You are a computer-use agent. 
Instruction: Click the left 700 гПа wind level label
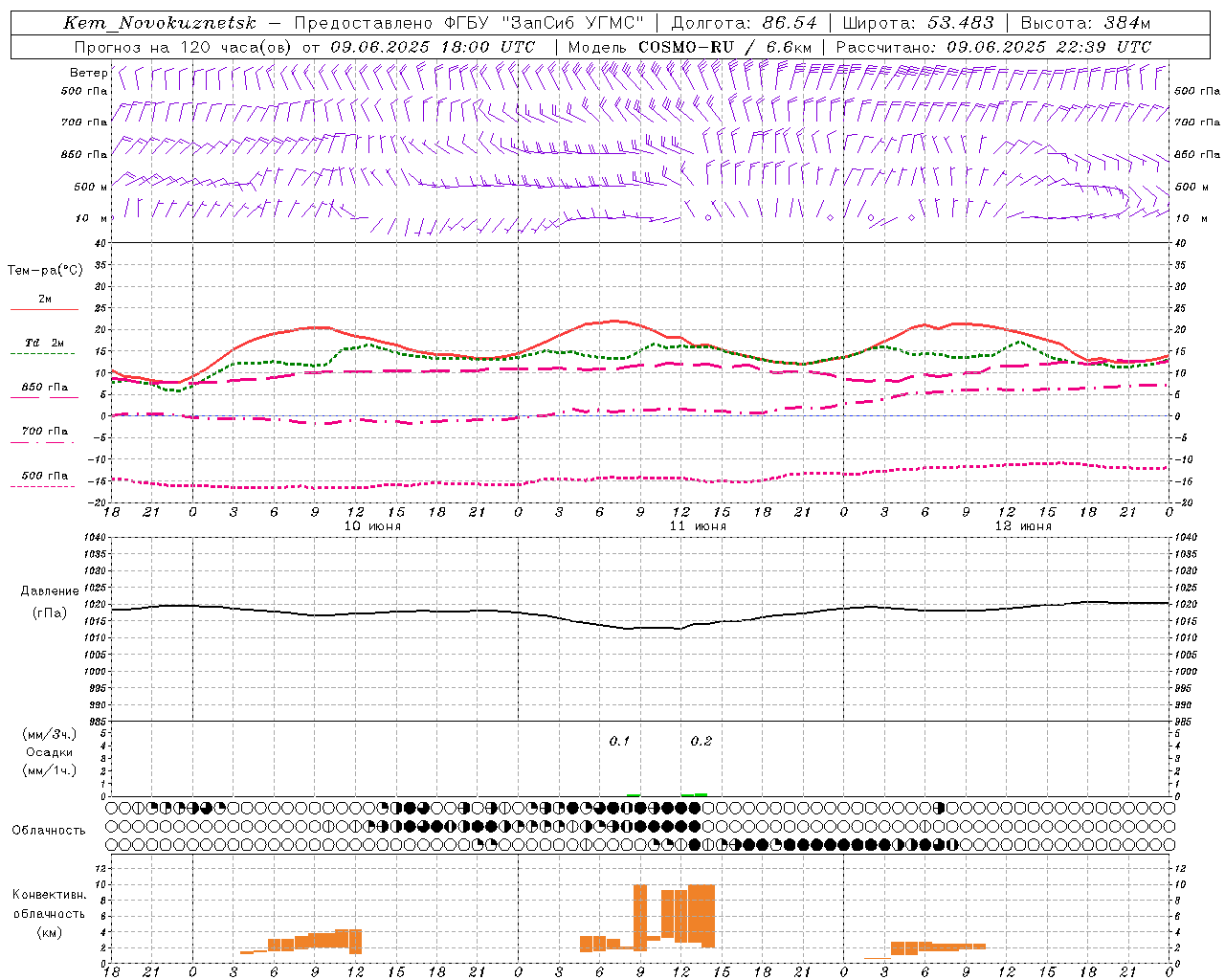click(84, 122)
